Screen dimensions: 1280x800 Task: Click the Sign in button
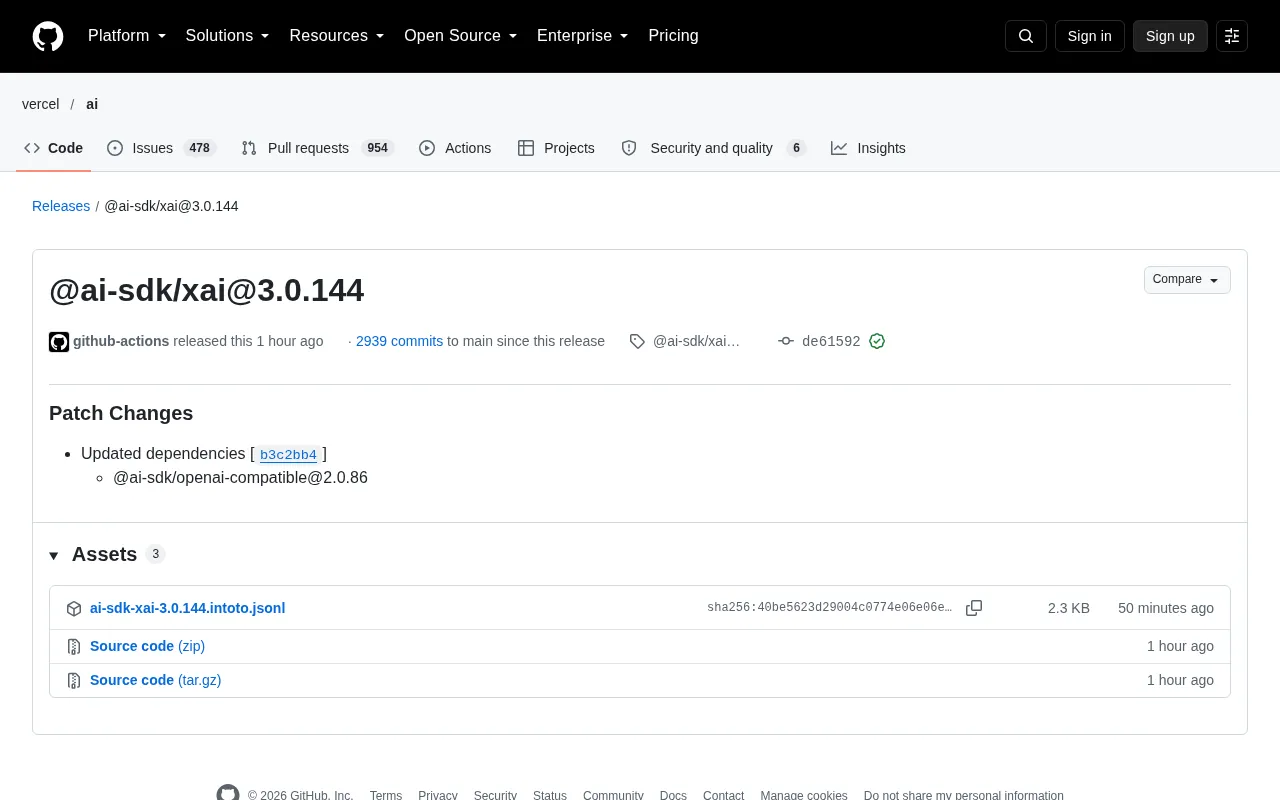1089,36
